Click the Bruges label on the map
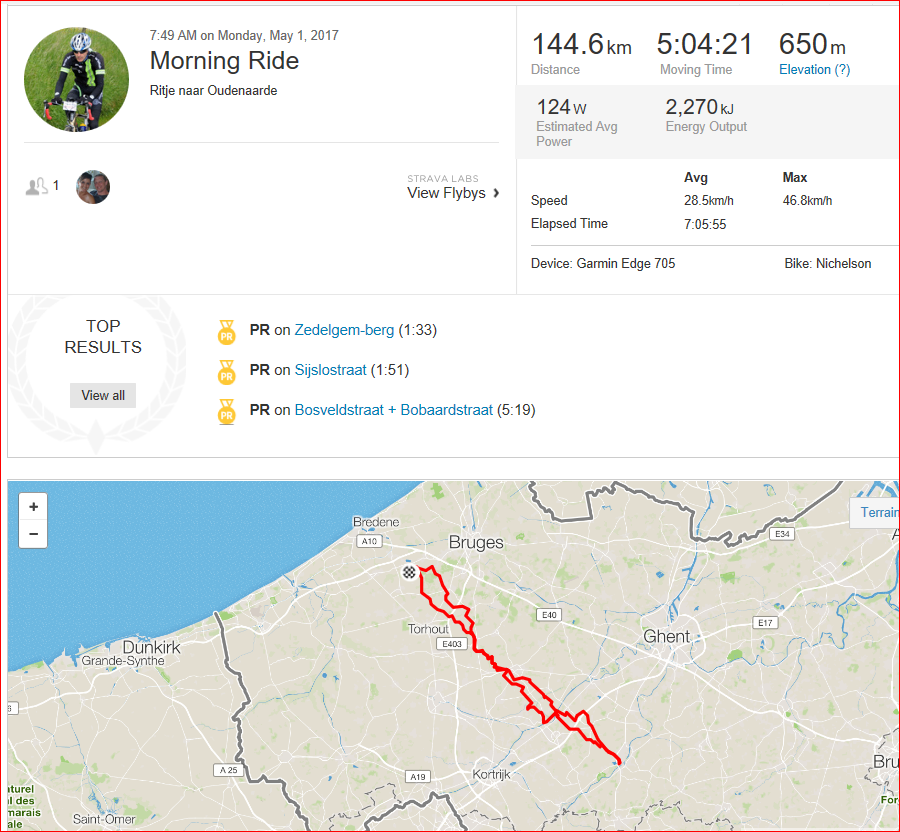This screenshot has width=900, height=832. point(476,544)
